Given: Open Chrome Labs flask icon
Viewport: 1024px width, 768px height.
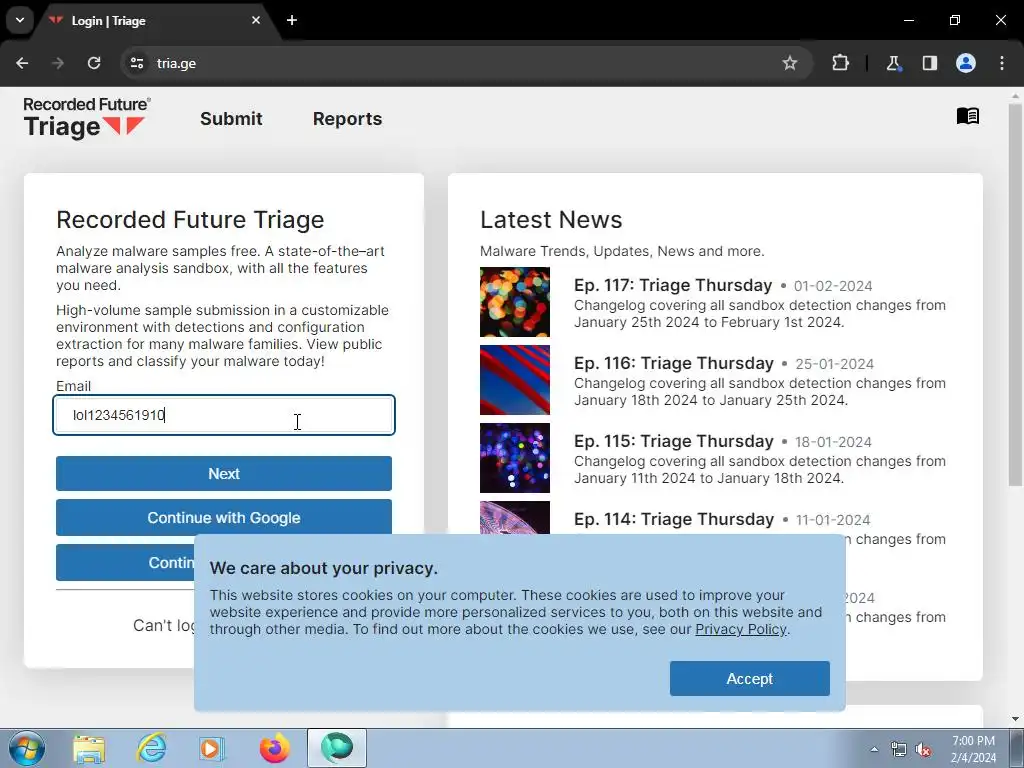Looking at the screenshot, I should pyautogui.click(x=893, y=63).
